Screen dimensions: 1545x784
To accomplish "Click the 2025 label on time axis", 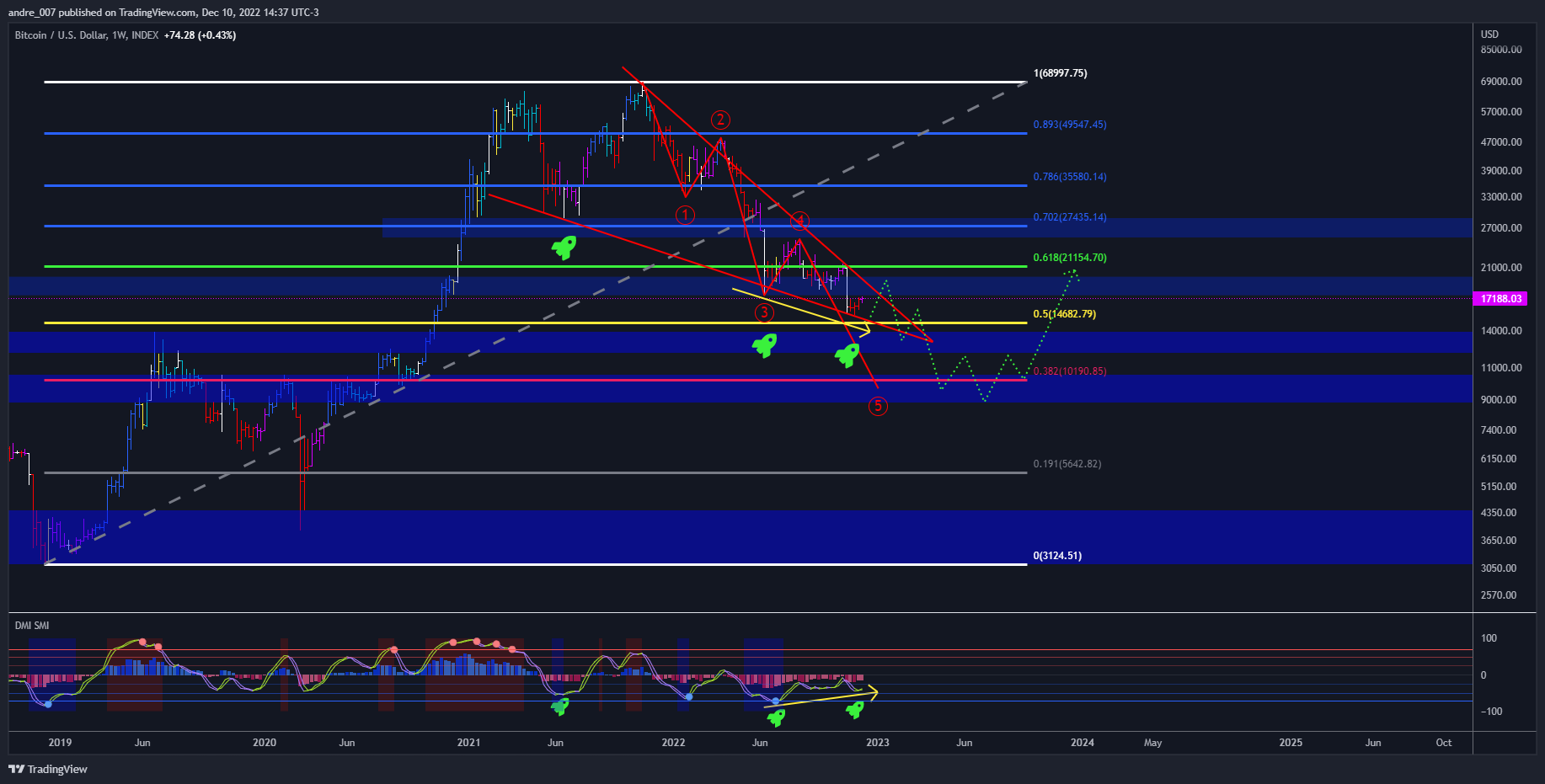I will coord(1291,743).
